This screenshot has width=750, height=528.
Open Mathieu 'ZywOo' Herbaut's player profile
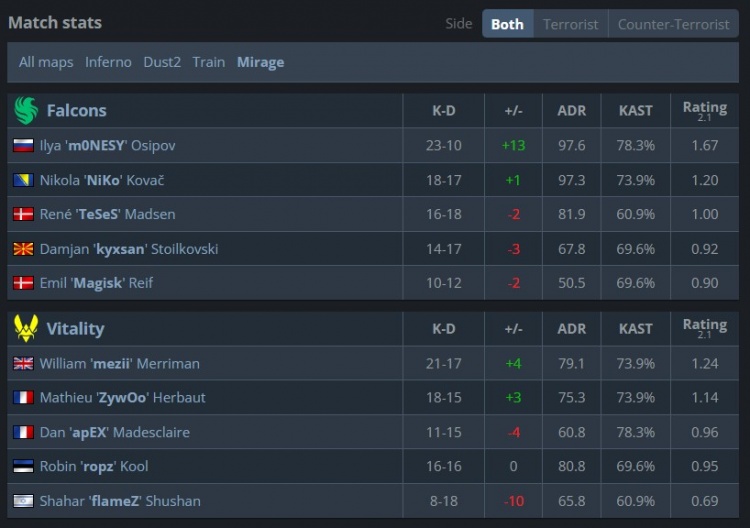coord(122,398)
